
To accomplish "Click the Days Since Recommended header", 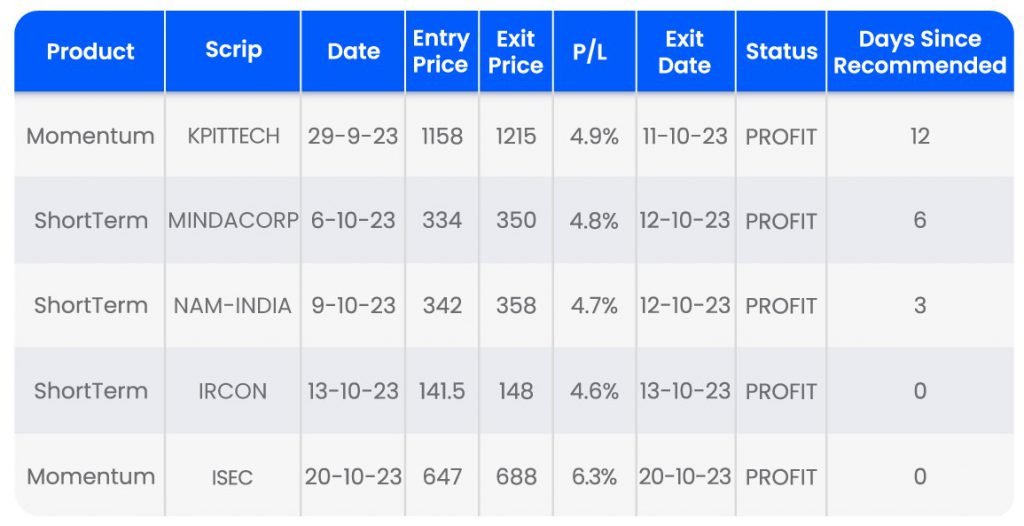I will pyautogui.click(x=920, y=52).
